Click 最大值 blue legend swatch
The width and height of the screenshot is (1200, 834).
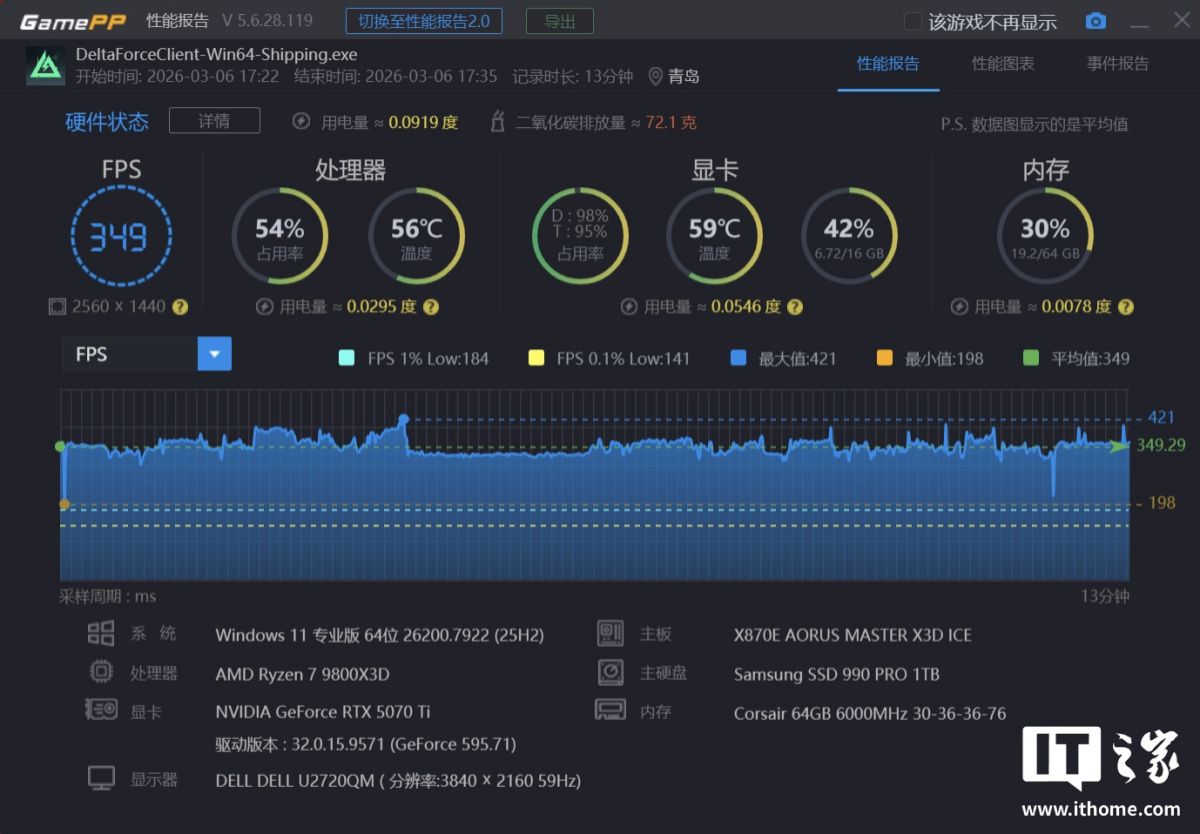point(738,358)
